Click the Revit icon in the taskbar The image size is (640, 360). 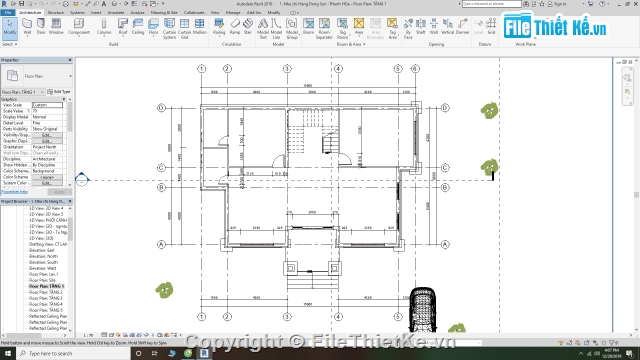pyautogui.click(x=204, y=353)
